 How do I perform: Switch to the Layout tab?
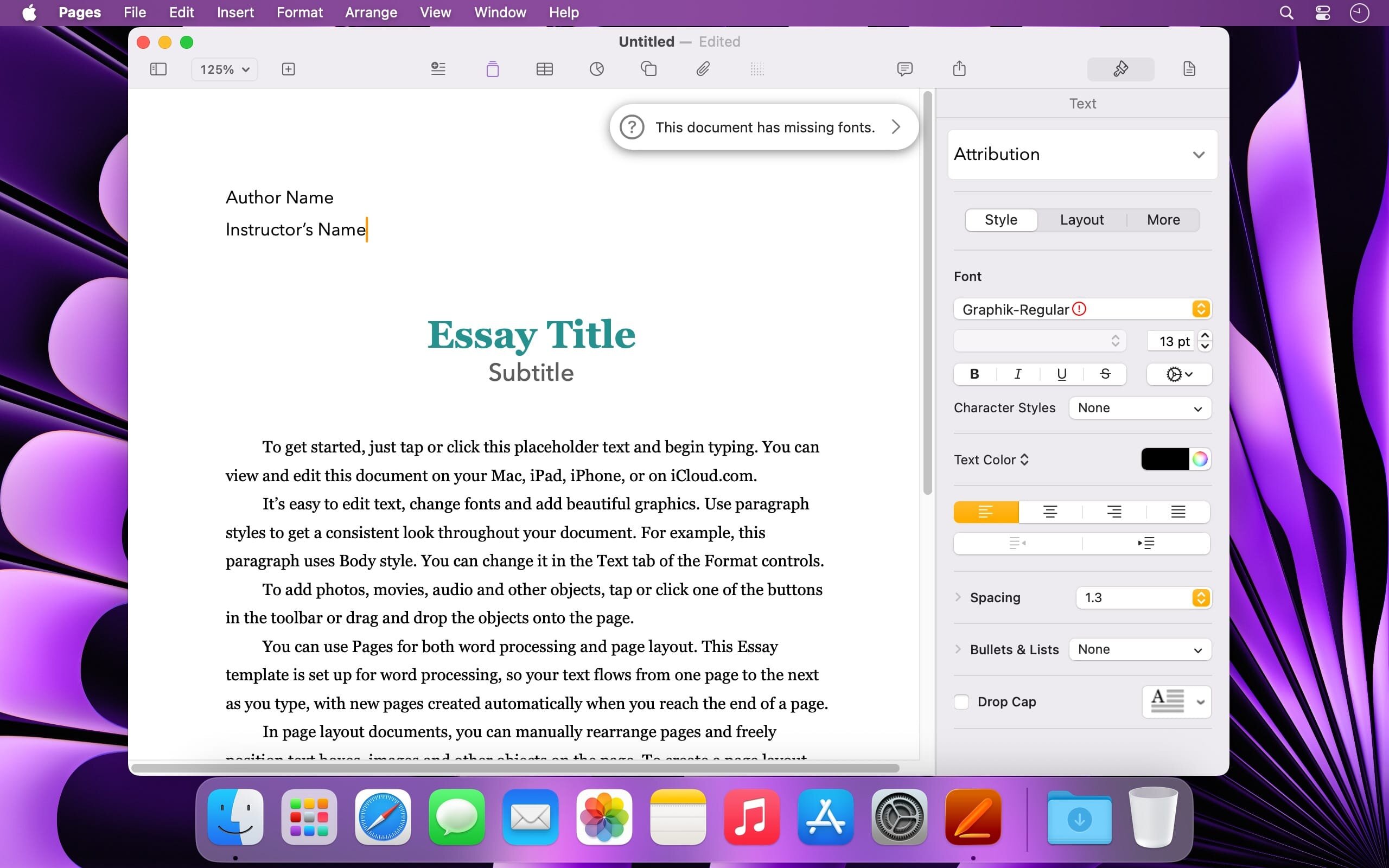pos(1081,220)
